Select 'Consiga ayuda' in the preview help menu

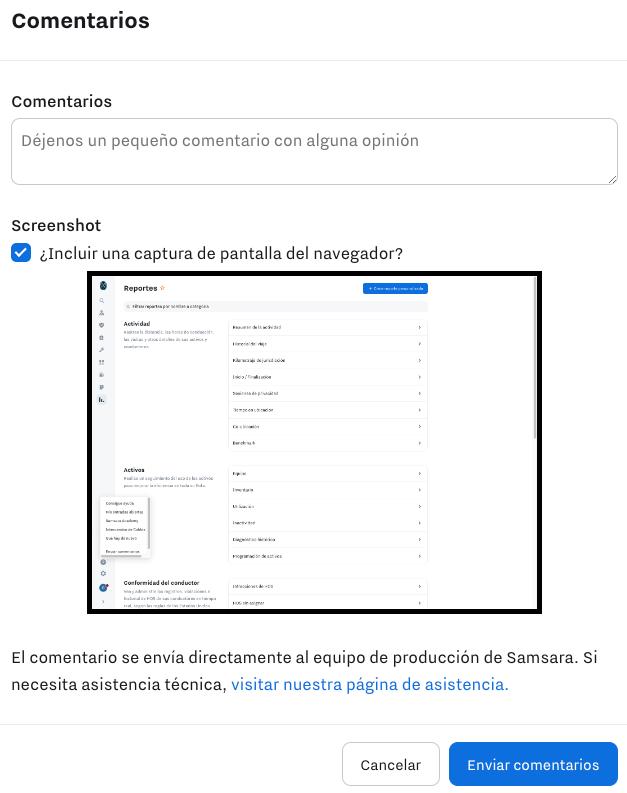click(120, 503)
